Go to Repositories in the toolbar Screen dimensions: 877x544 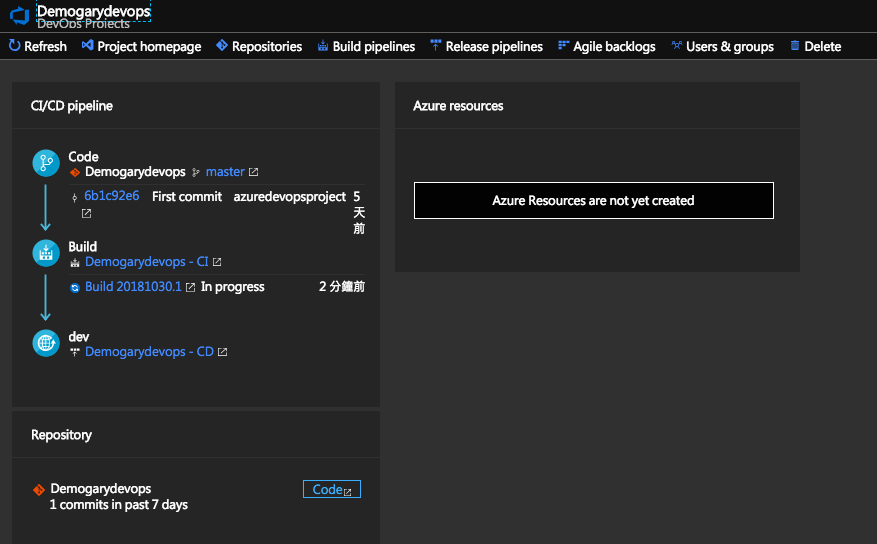tap(259, 47)
